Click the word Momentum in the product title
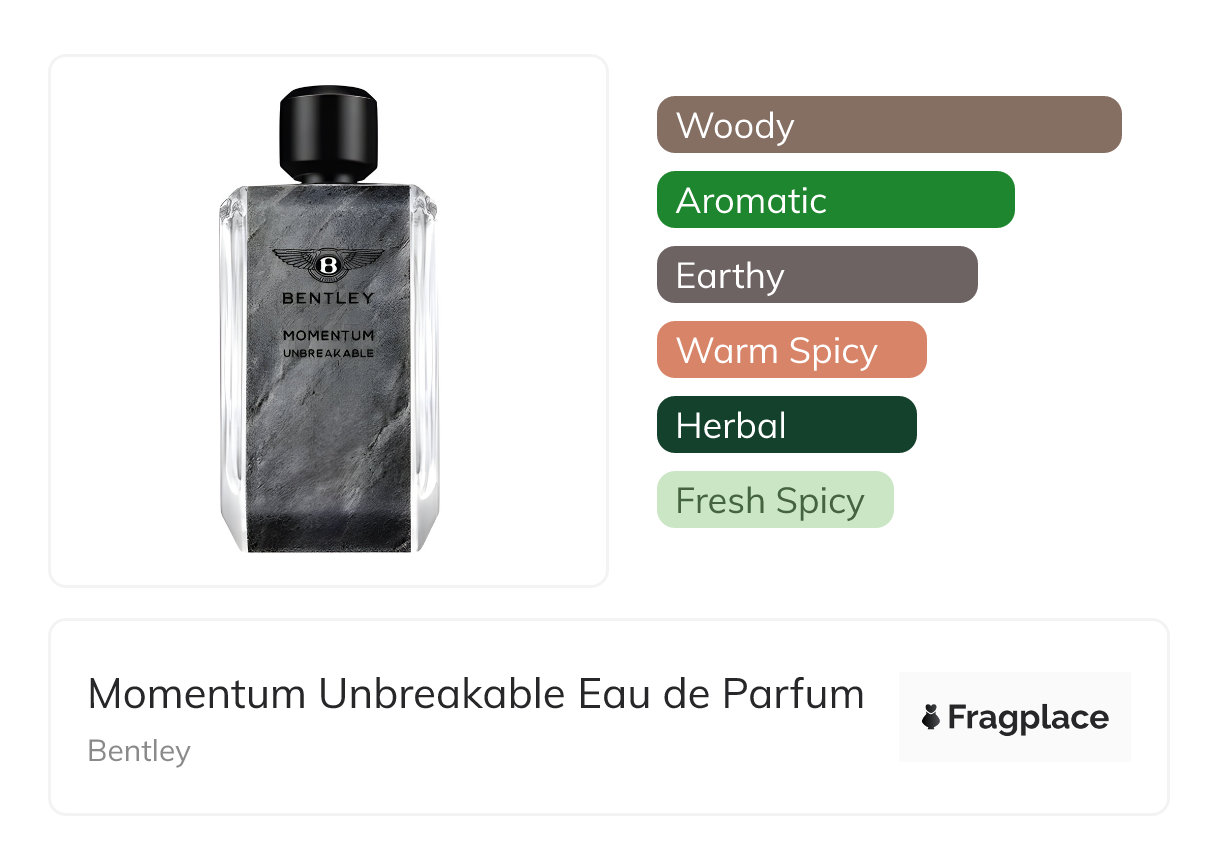This screenshot has width=1218, height=864. (198, 694)
